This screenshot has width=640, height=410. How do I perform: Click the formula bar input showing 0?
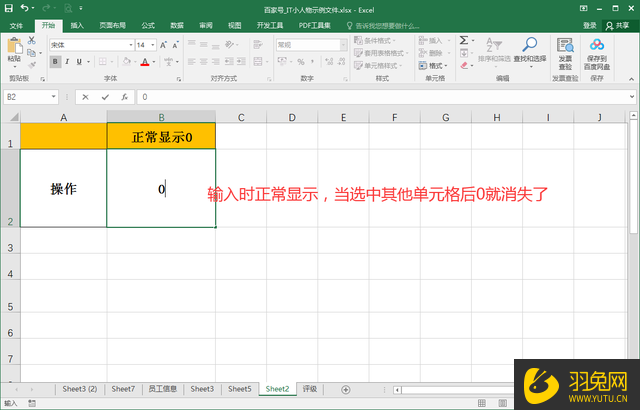(384, 97)
